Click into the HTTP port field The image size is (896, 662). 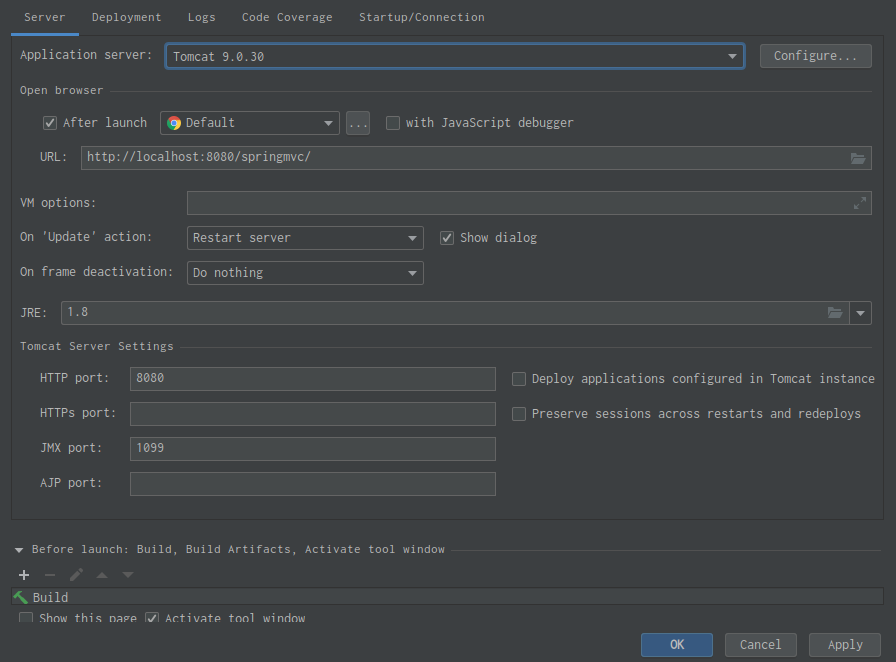[x=312, y=379]
